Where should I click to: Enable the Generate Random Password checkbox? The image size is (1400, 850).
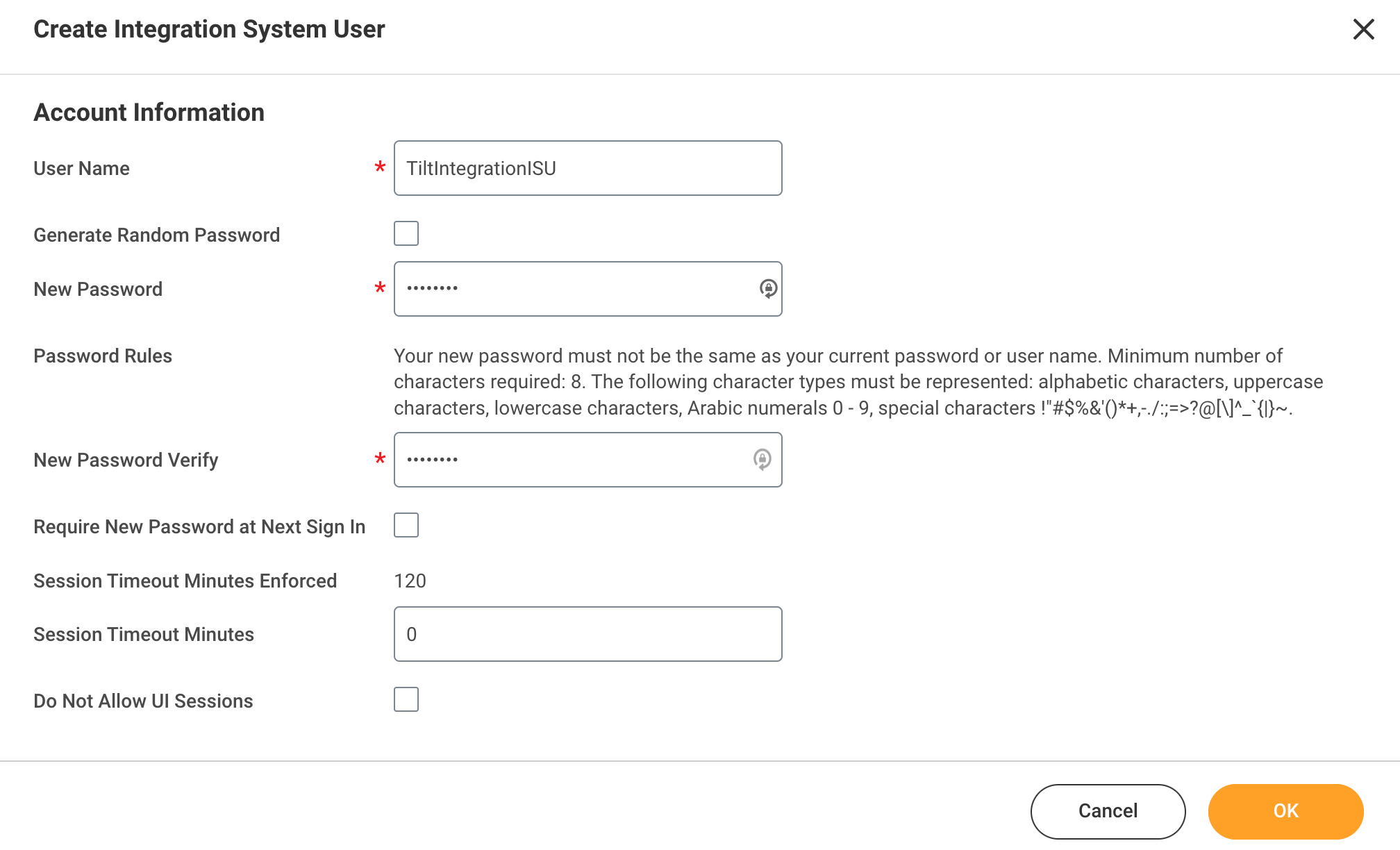[x=406, y=233]
